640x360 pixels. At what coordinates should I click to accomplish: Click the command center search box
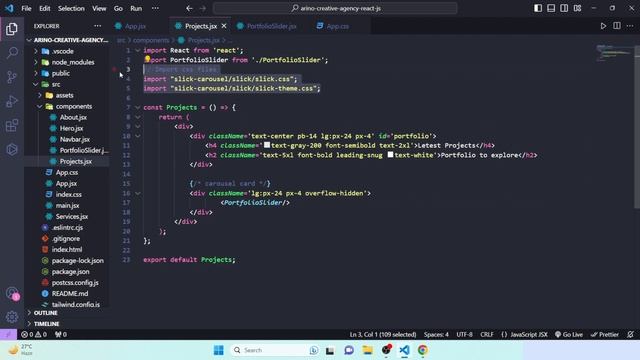tap(335, 8)
